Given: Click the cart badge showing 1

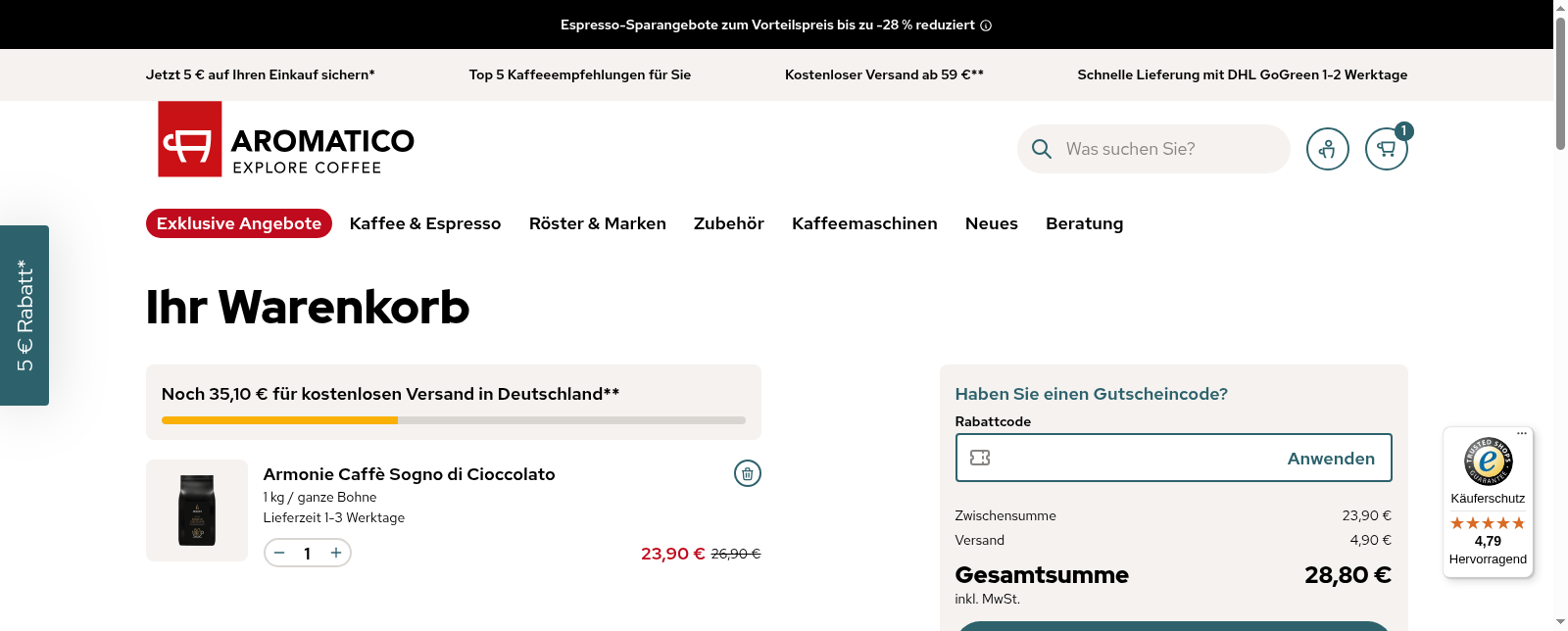Looking at the screenshot, I should click(1404, 130).
